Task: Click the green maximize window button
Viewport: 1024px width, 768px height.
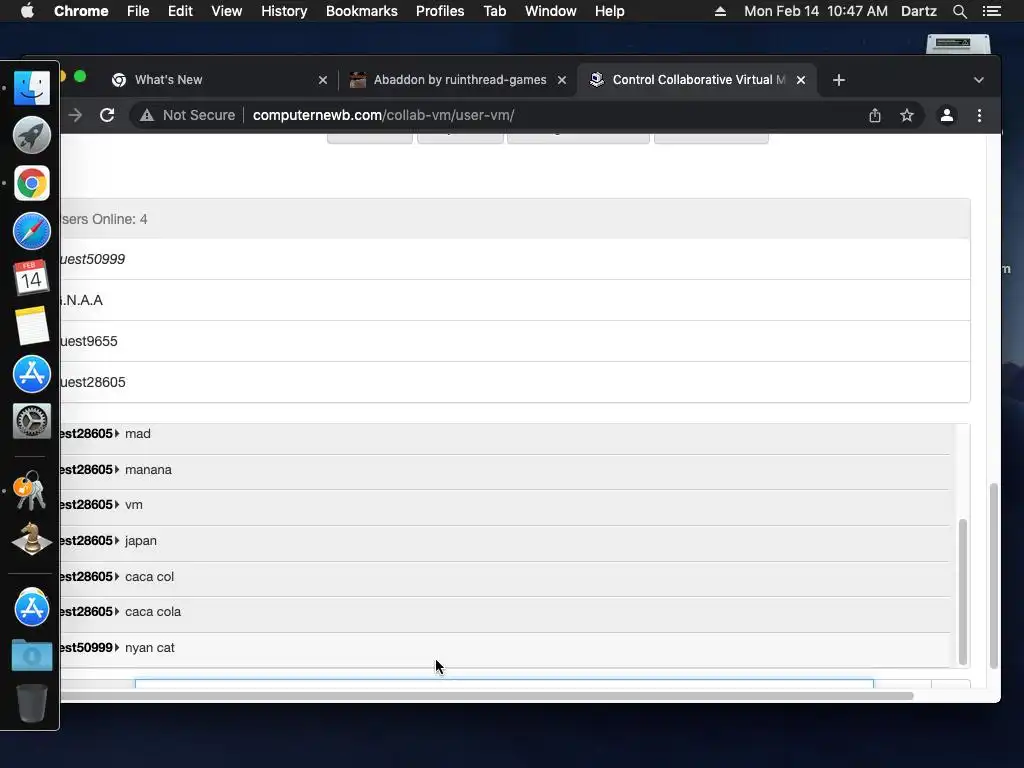Action: tap(80, 76)
